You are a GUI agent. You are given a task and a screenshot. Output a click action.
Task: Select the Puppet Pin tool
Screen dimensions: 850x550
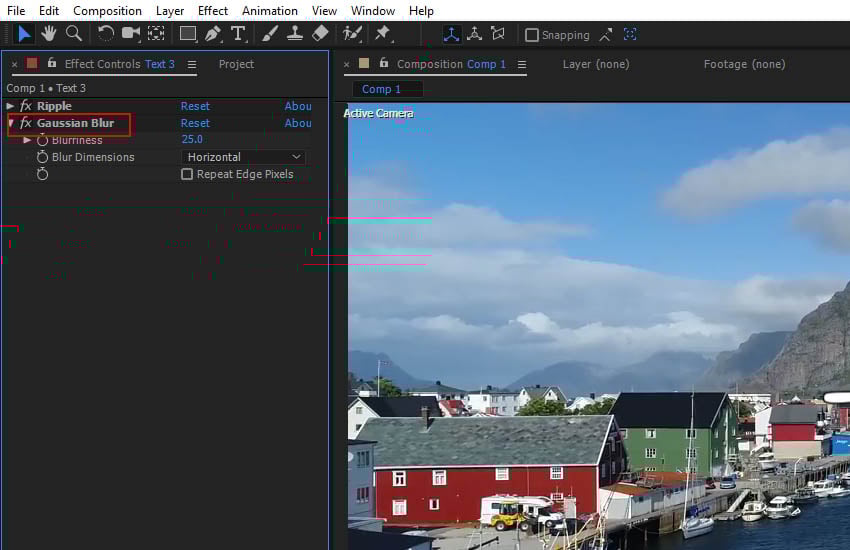pyautogui.click(x=382, y=34)
